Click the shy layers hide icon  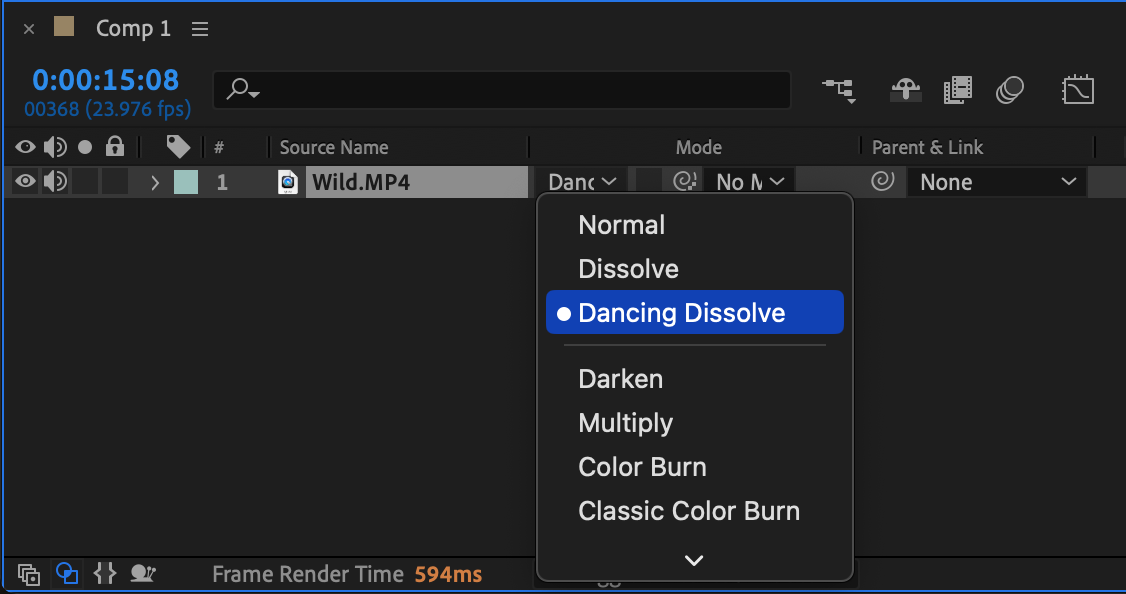pyautogui.click(x=906, y=91)
